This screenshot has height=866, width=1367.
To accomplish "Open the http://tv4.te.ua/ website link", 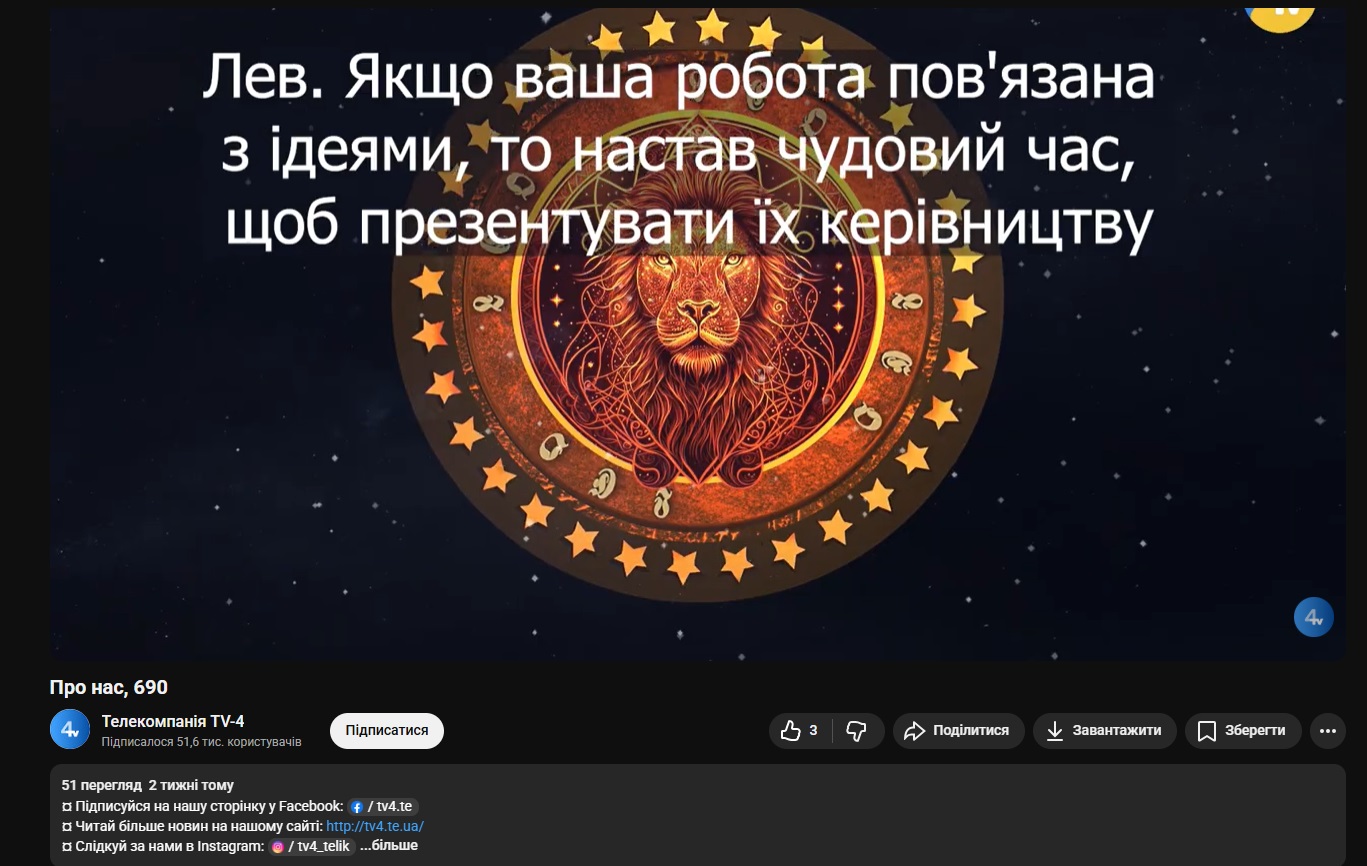I will (375, 826).
